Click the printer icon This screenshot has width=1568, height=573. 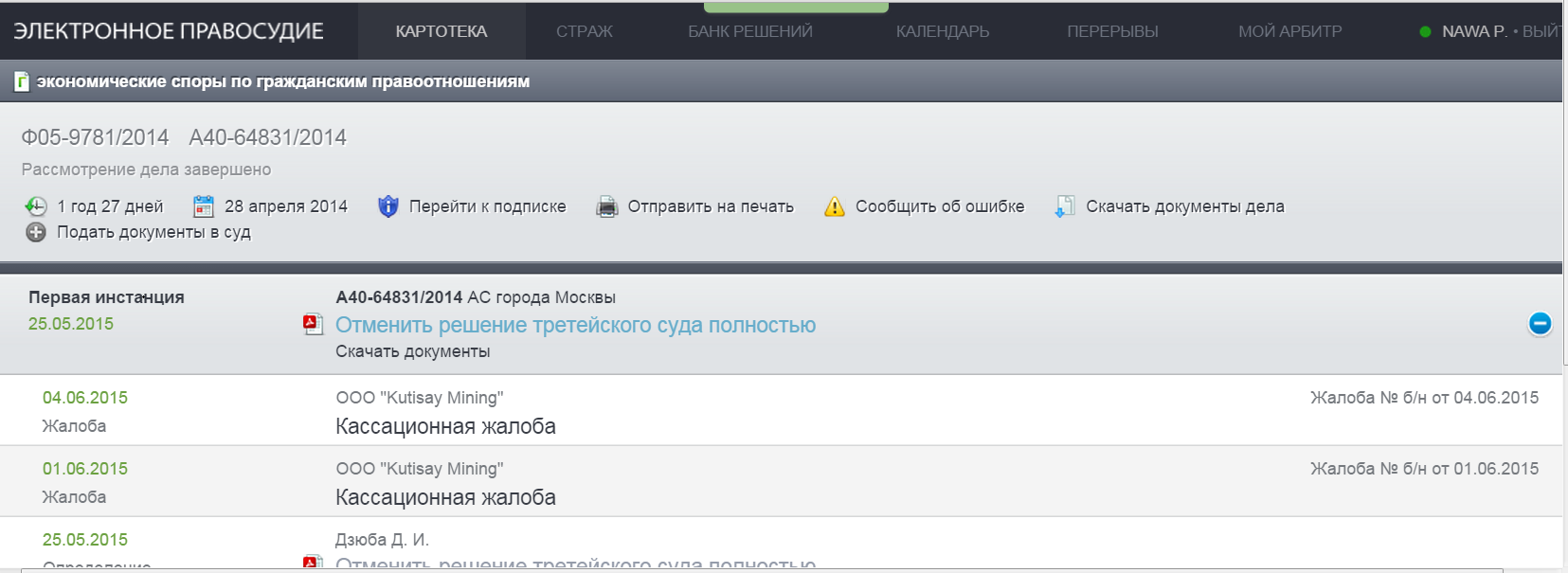(606, 206)
